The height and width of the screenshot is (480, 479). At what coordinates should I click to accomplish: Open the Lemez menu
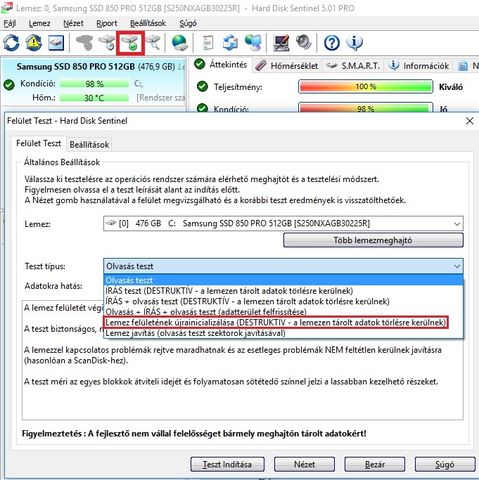click(39, 23)
